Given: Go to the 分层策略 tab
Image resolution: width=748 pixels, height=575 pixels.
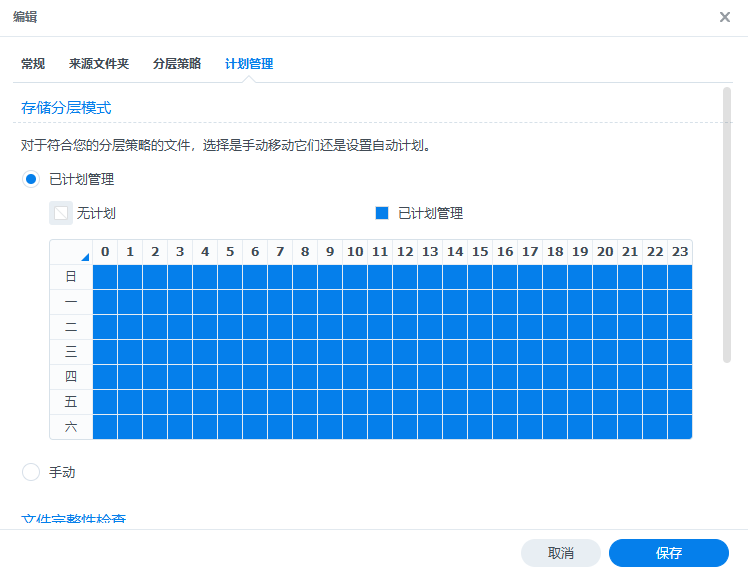Looking at the screenshot, I should click(177, 64).
